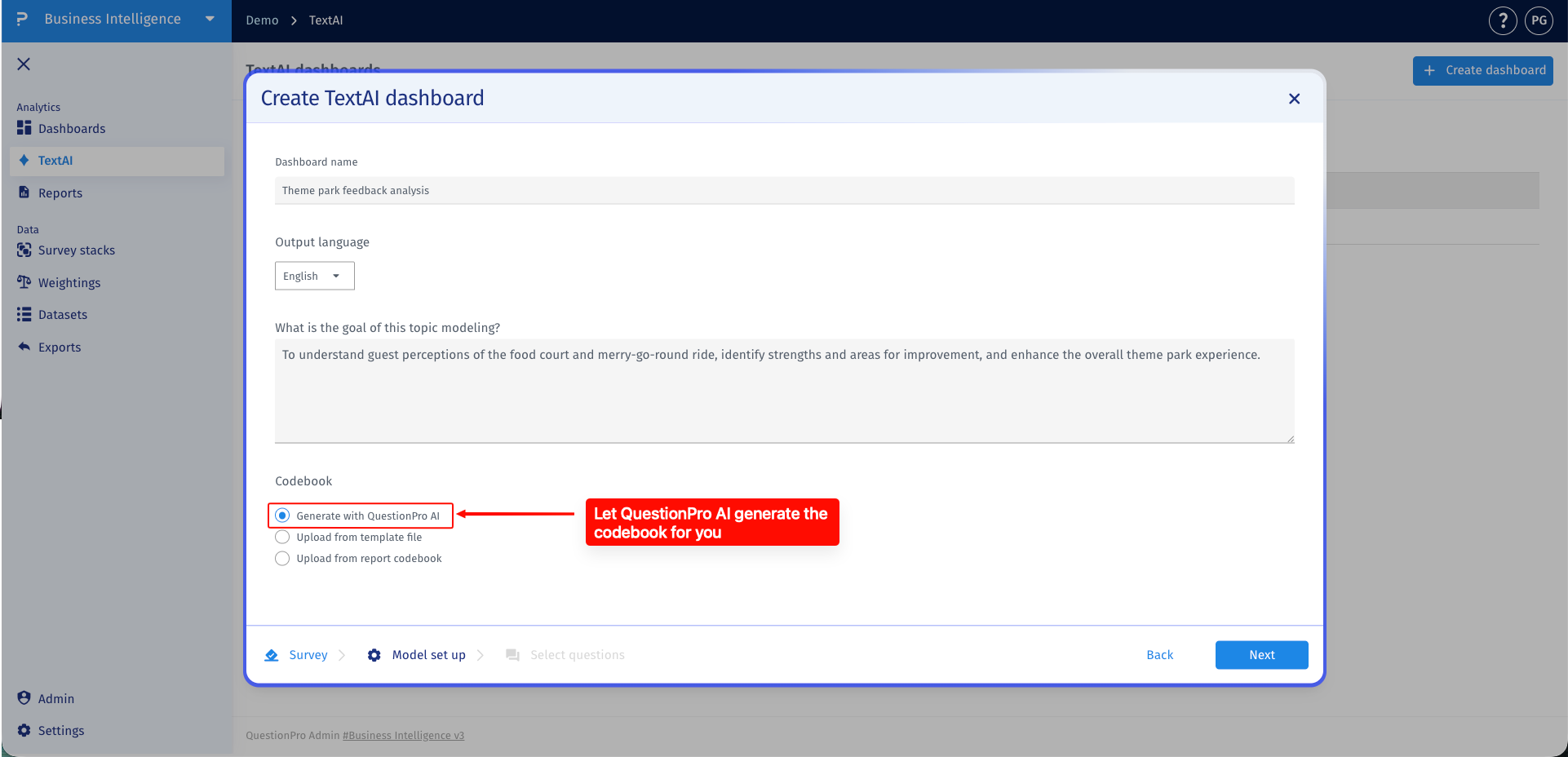Screen dimensions: 1568x757
Task: Open TextAI in the sidebar
Action: click(117, 161)
